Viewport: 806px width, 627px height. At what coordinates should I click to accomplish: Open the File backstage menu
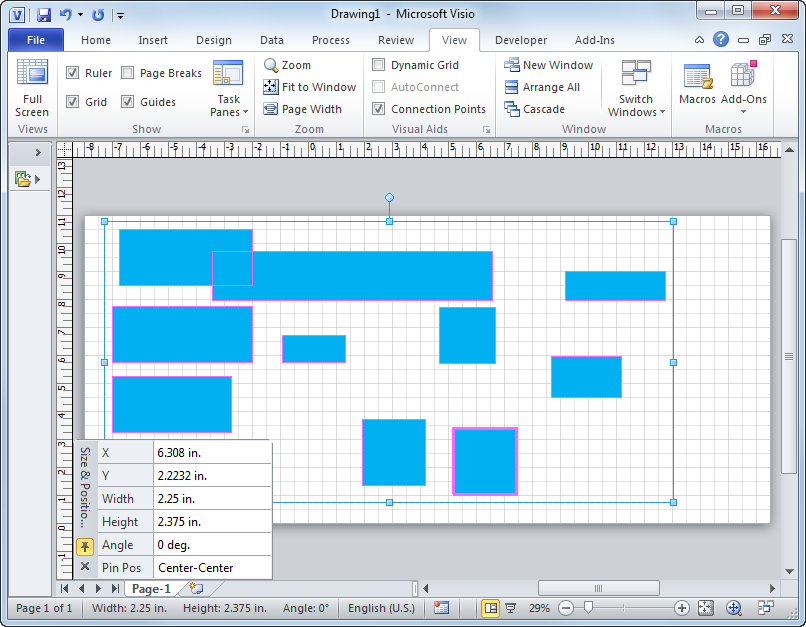coord(36,40)
